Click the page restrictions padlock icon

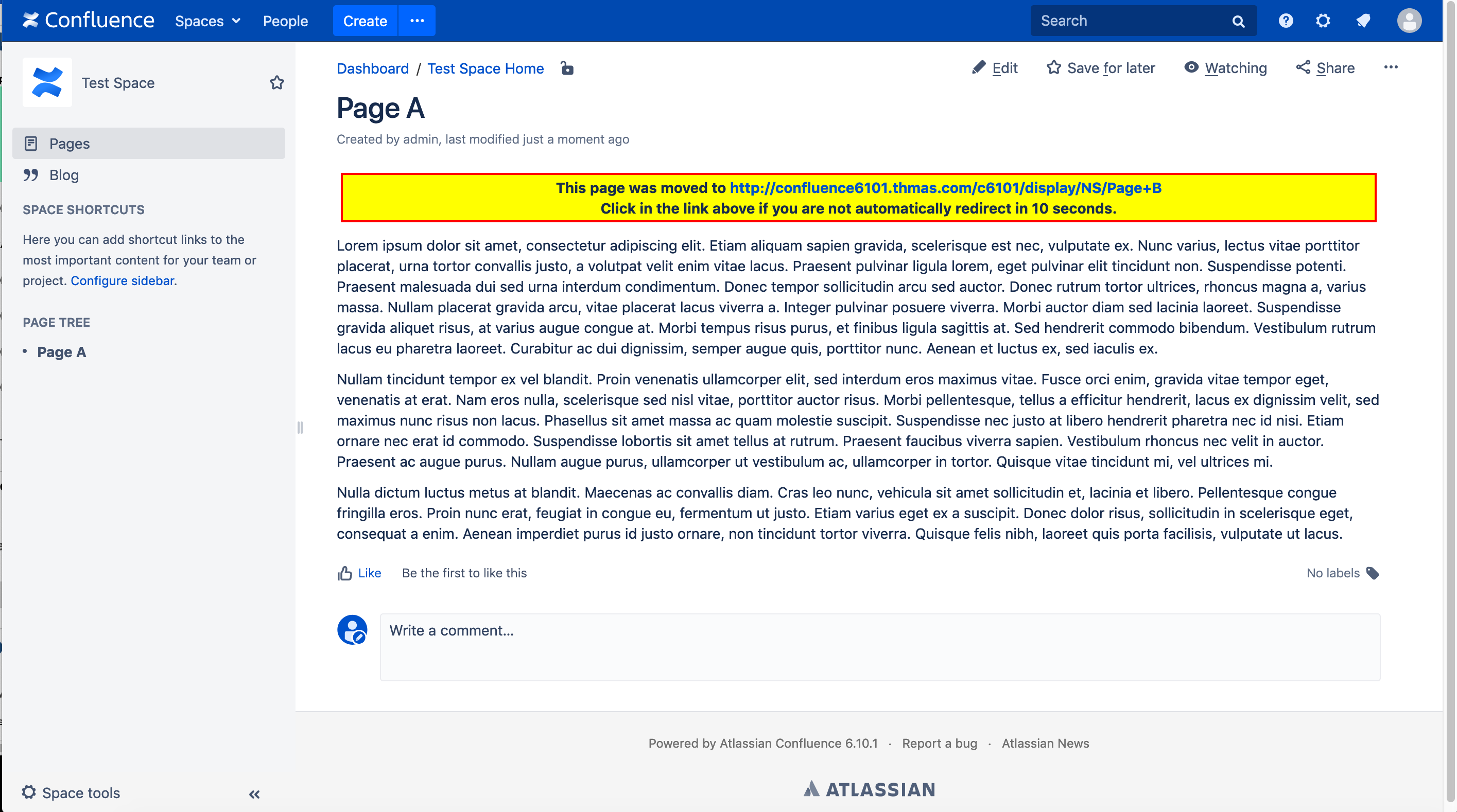[567, 68]
